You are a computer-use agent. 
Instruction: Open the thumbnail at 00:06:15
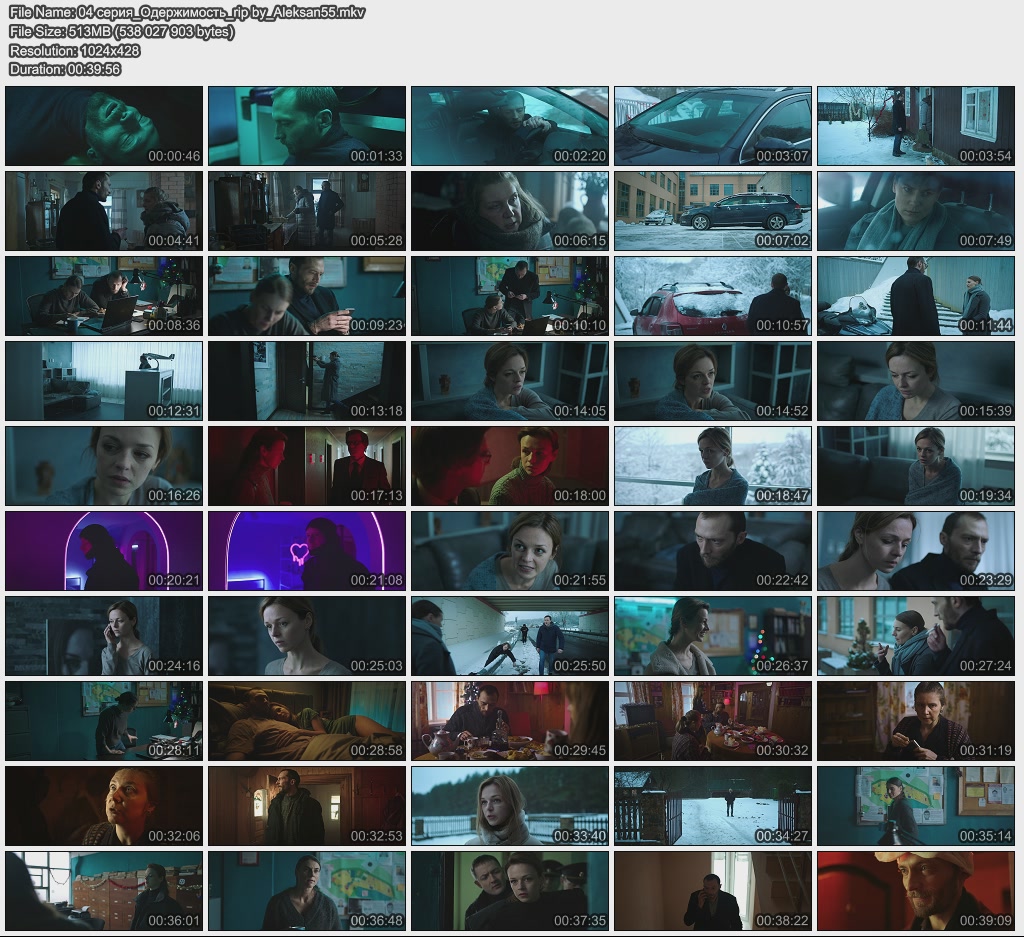click(x=510, y=211)
